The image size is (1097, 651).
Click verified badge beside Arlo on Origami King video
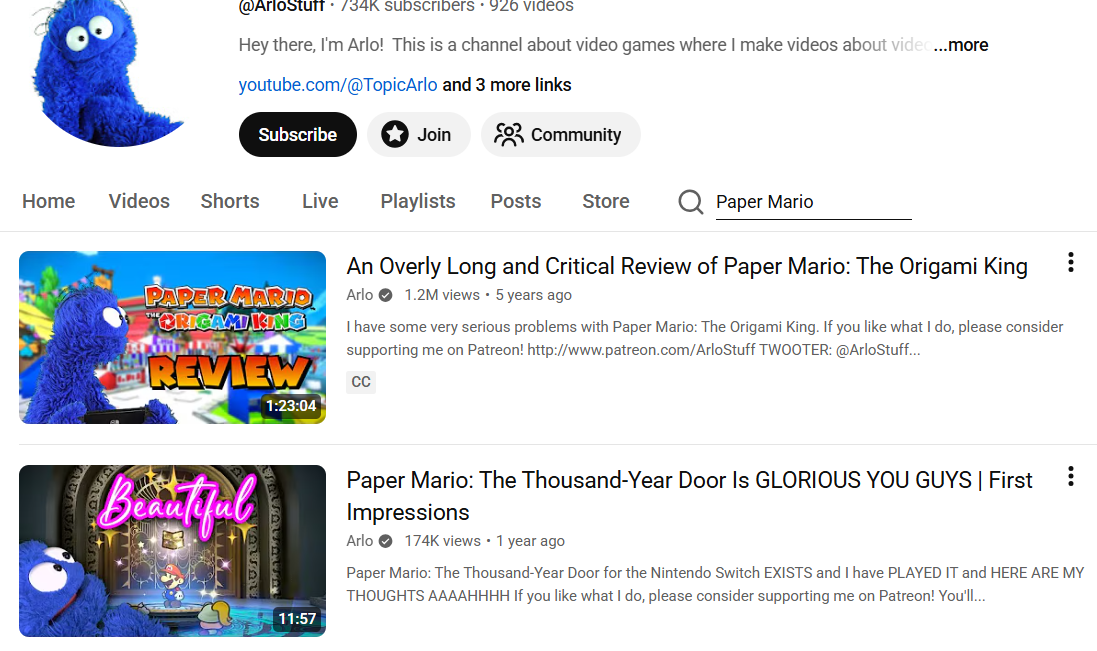tap(385, 295)
